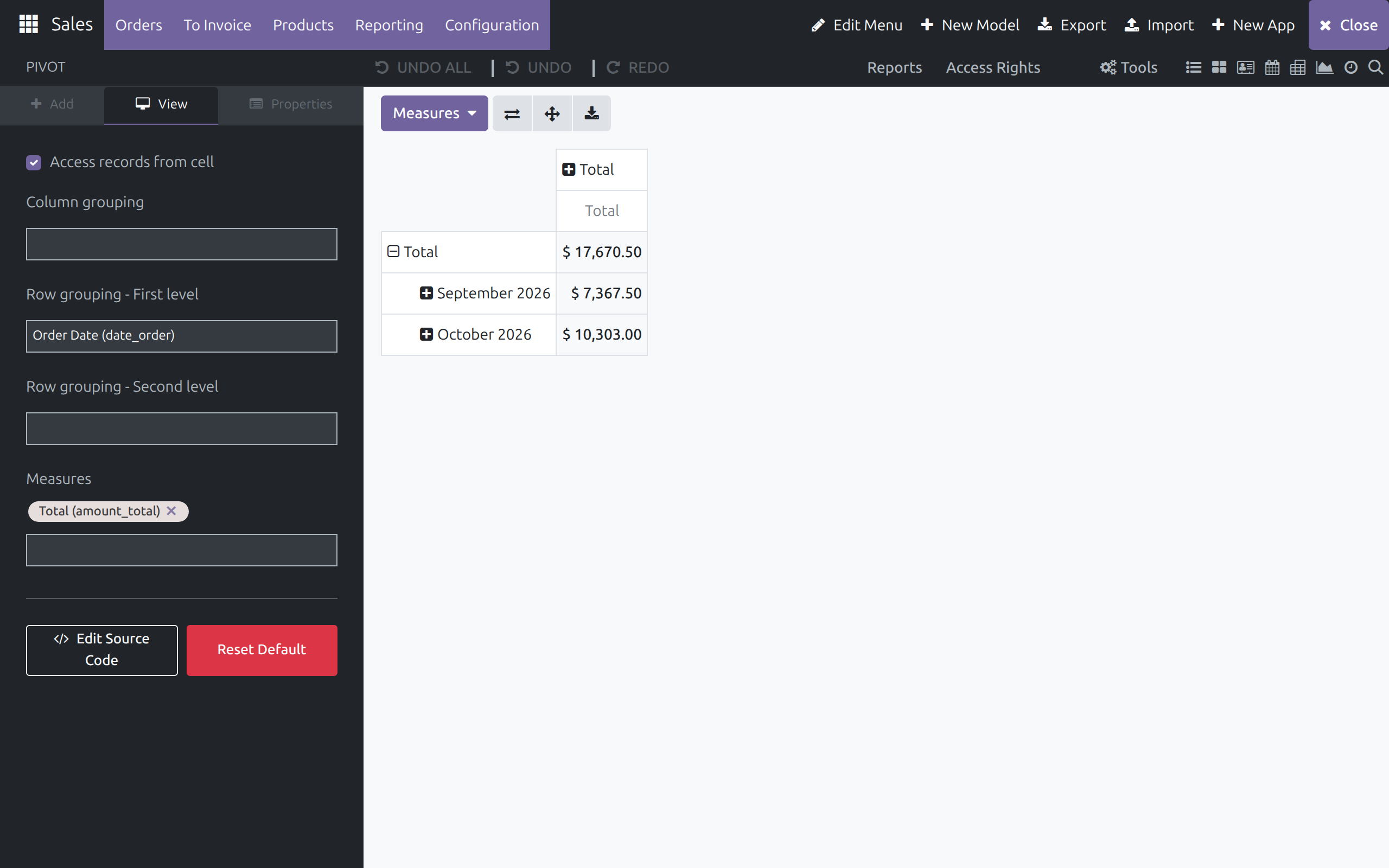Select the View tab

click(161, 105)
